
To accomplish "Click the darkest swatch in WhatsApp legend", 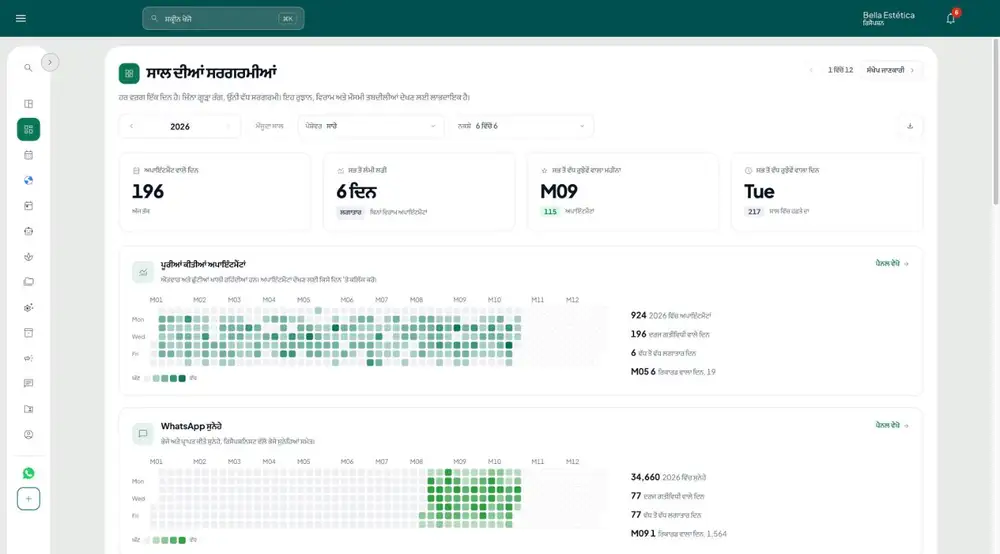I will (182, 540).
